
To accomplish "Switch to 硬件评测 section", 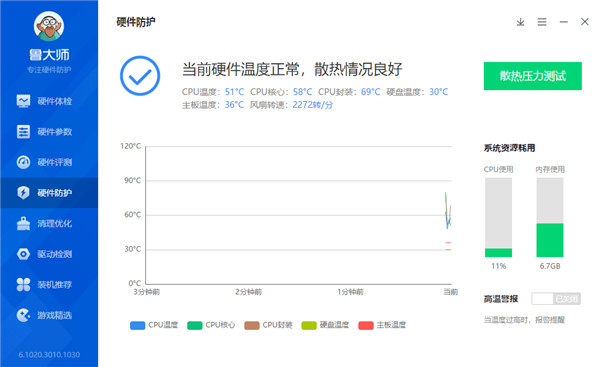I will (49, 162).
